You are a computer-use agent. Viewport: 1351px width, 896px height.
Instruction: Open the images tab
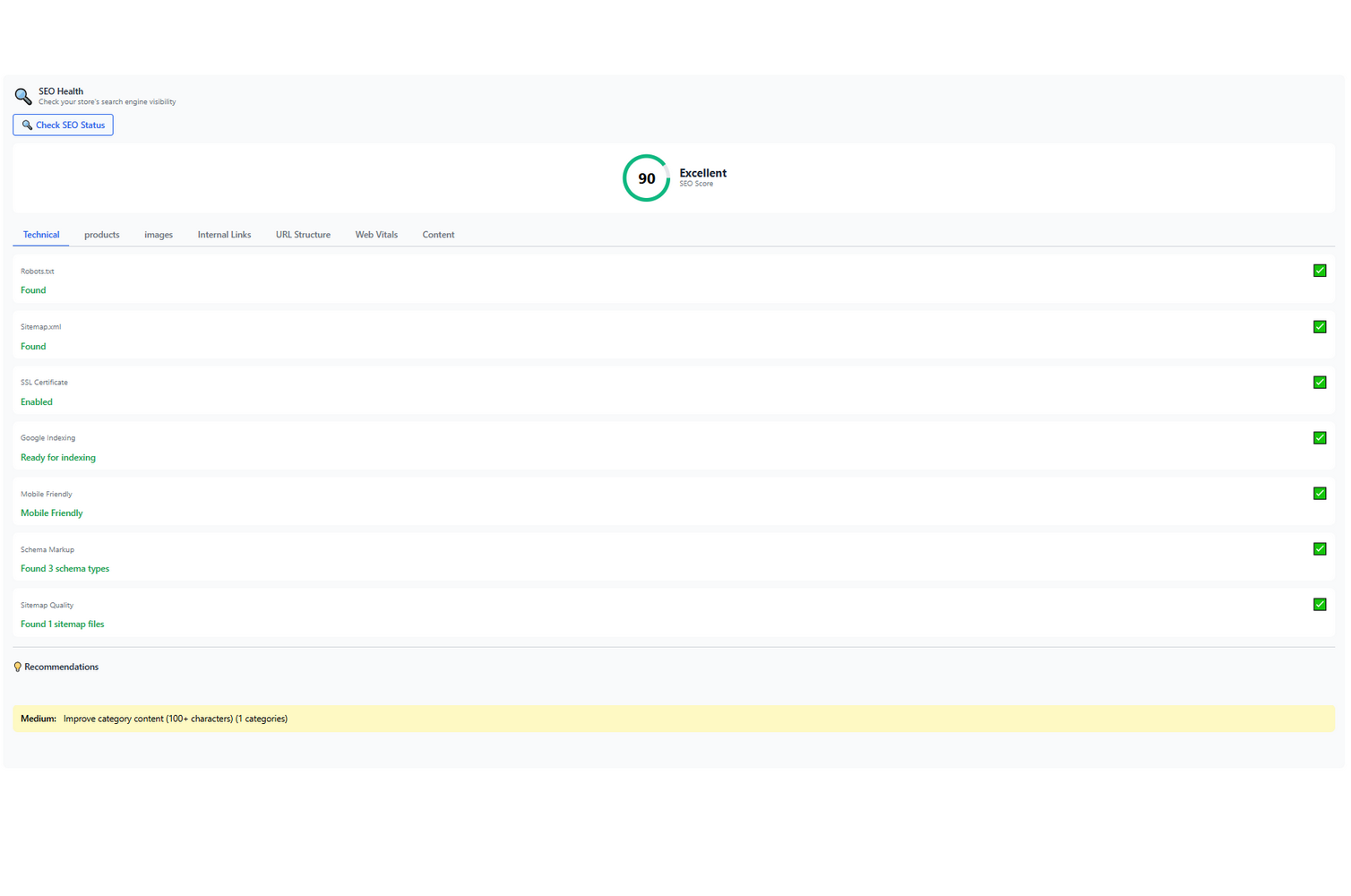[x=159, y=234]
